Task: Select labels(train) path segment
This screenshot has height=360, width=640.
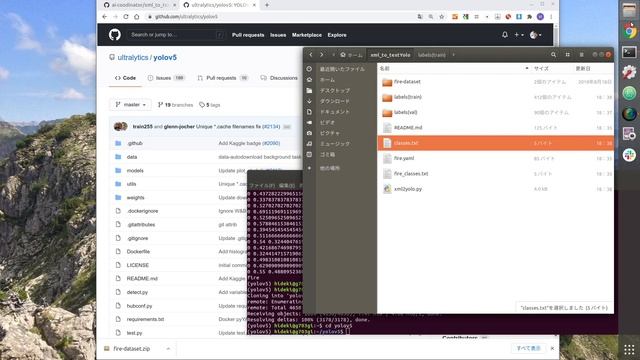Action: (431, 55)
